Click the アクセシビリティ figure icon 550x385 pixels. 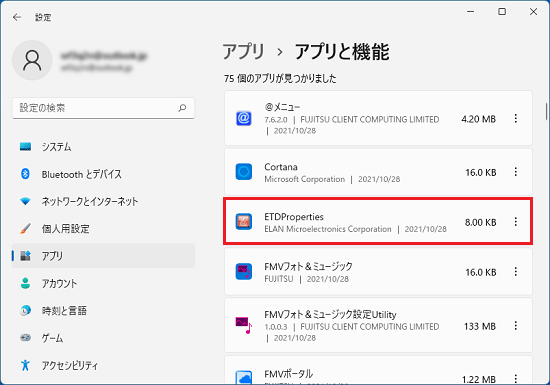pyautogui.click(x=25, y=365)
